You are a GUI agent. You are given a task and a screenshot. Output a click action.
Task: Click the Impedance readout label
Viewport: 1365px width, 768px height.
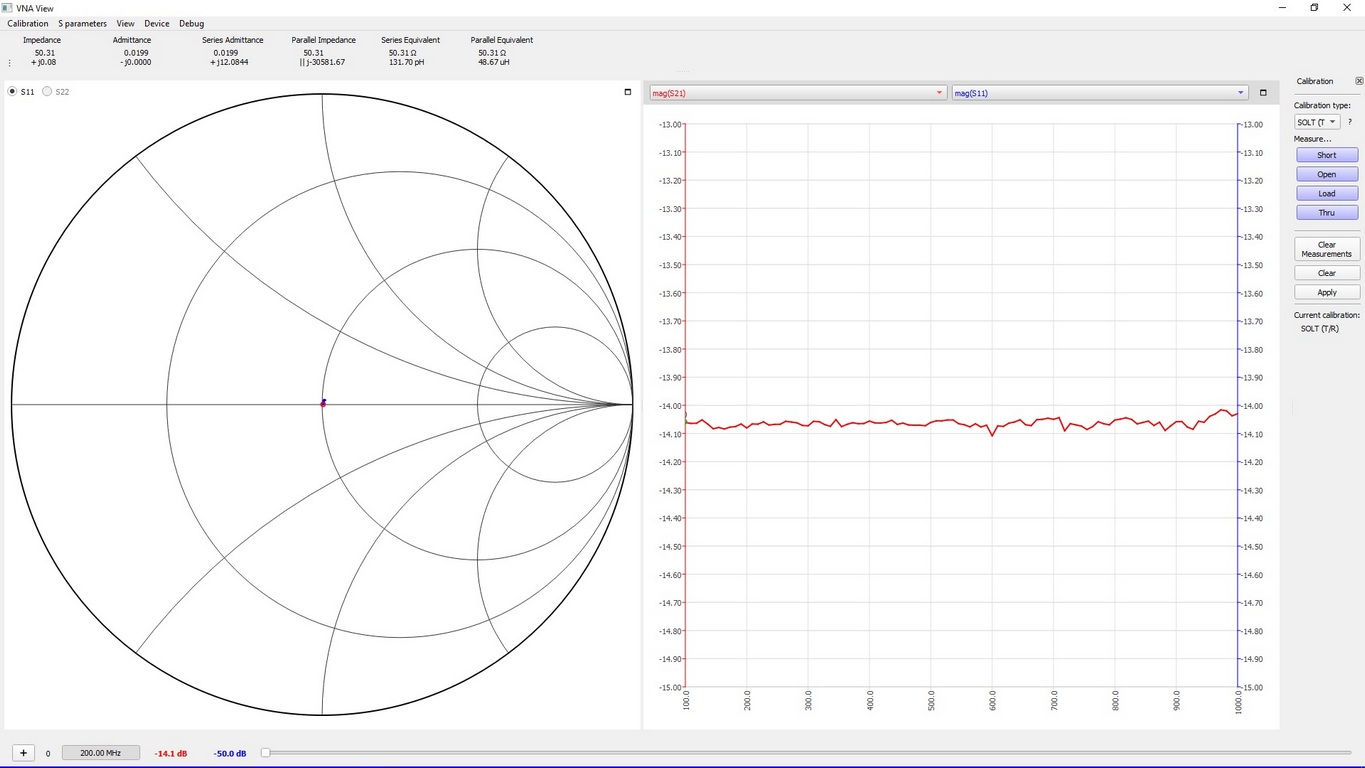click(42, 40)
